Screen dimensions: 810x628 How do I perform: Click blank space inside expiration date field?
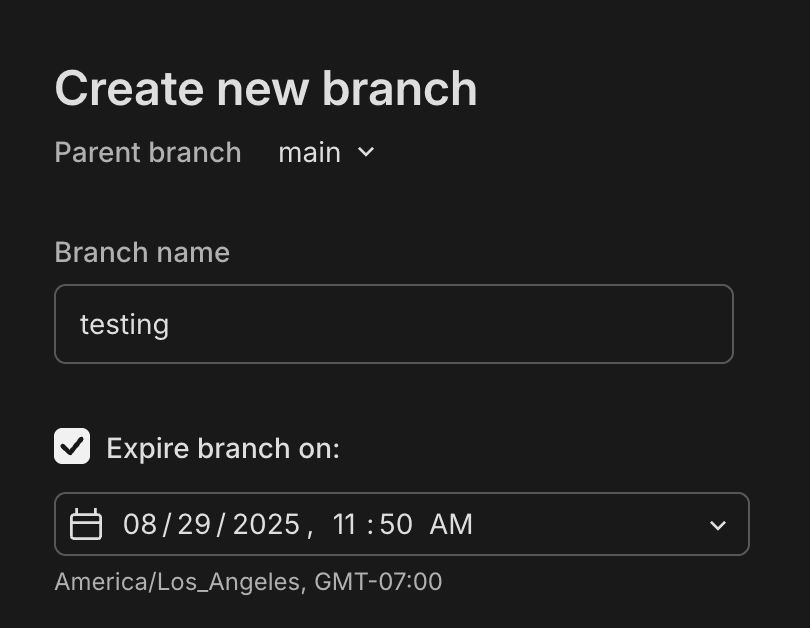(x=590, y=524)
